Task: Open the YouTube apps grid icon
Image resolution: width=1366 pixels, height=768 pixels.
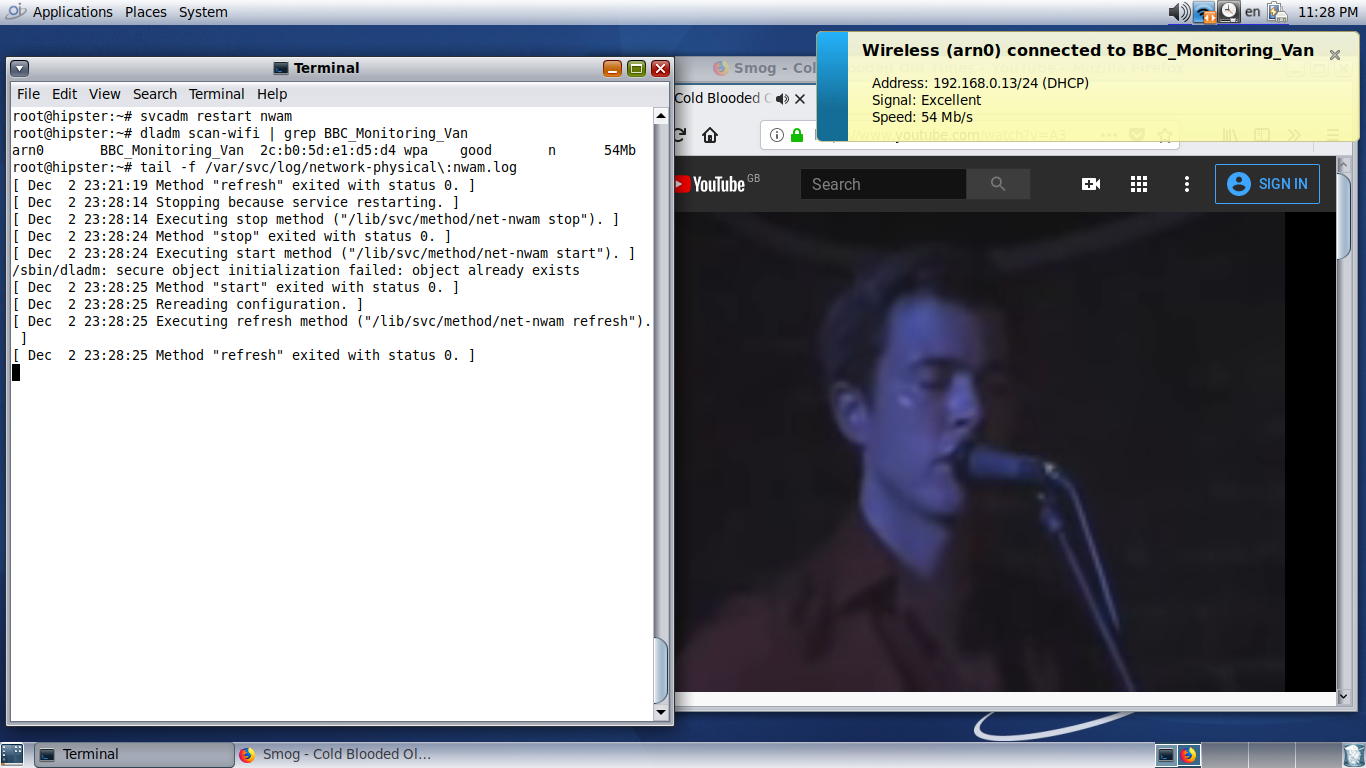Action: click(x=1139, y=184)
